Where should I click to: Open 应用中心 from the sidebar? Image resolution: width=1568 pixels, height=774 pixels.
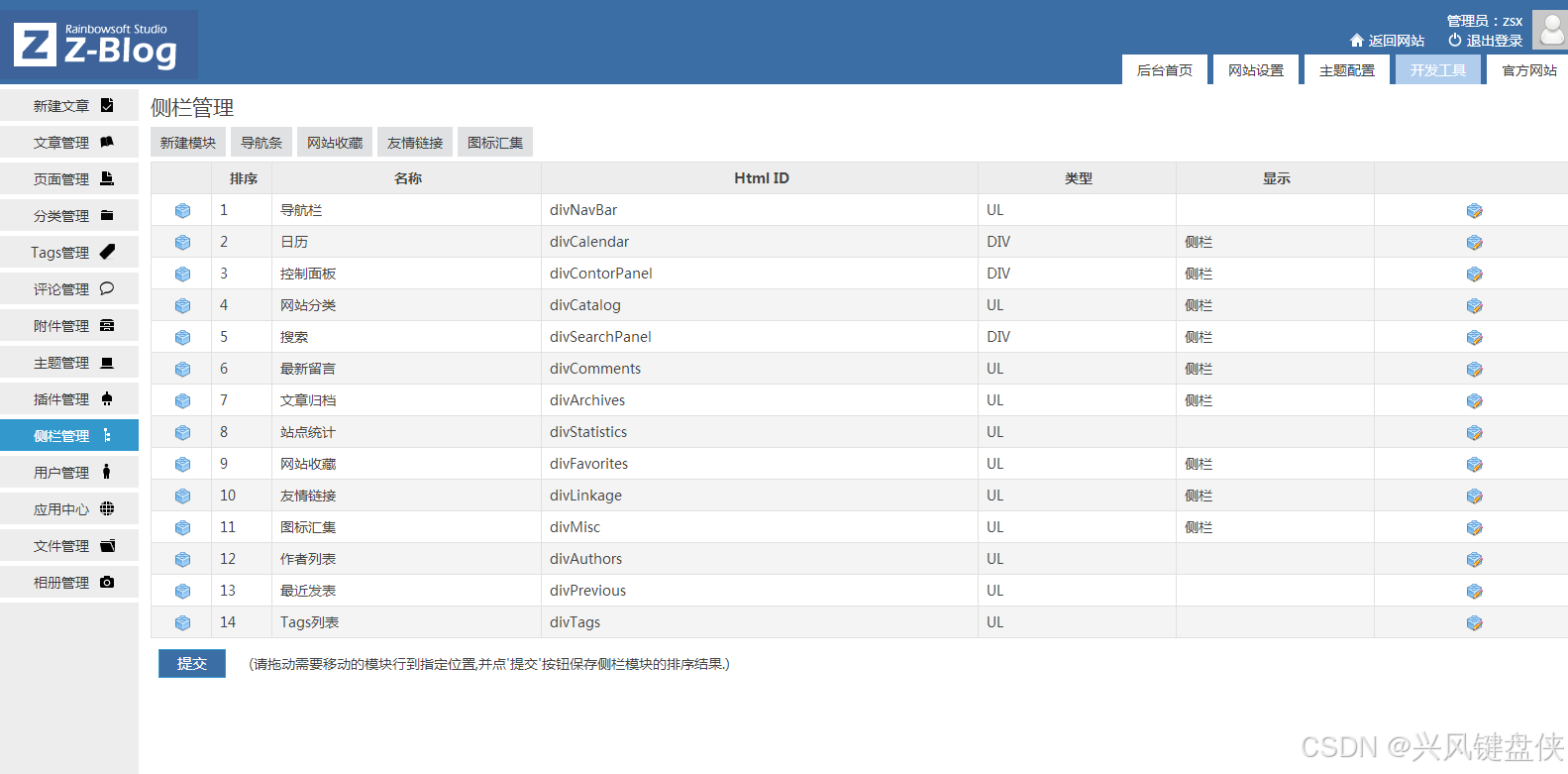point(69,509)
